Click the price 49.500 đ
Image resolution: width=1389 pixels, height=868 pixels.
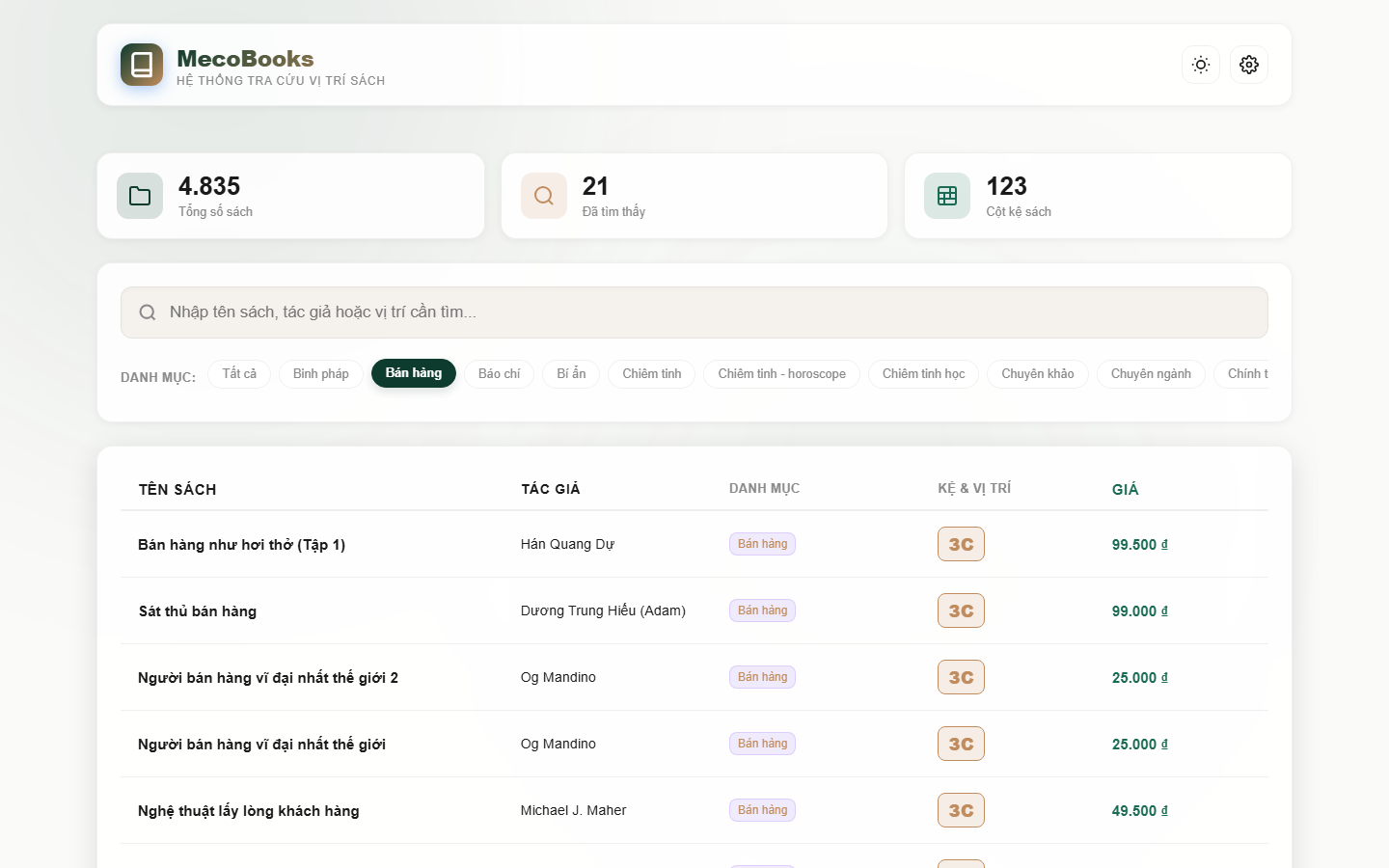click(1140, 811)
